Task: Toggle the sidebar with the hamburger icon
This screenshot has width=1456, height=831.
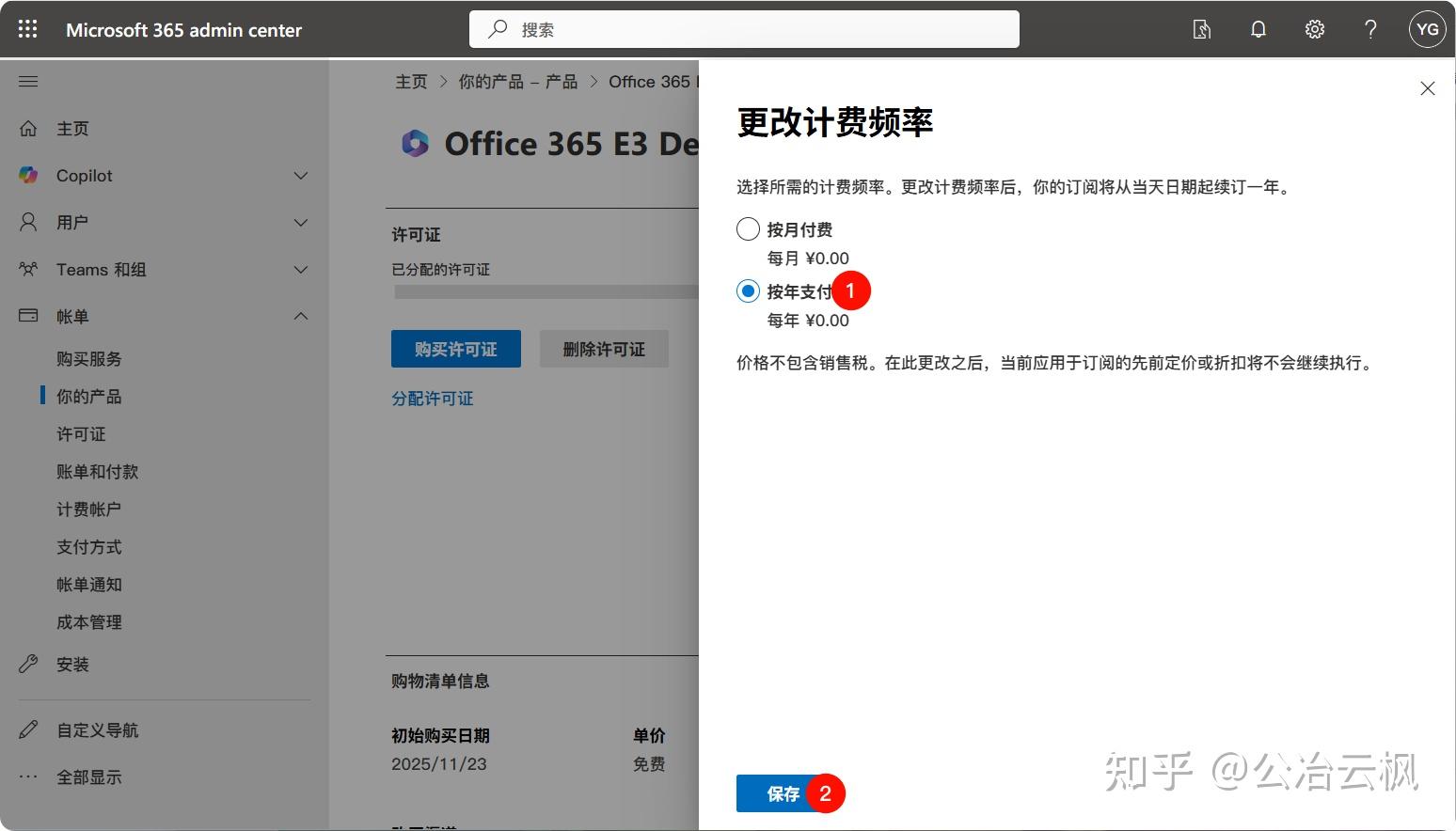Action: [27, 81]
